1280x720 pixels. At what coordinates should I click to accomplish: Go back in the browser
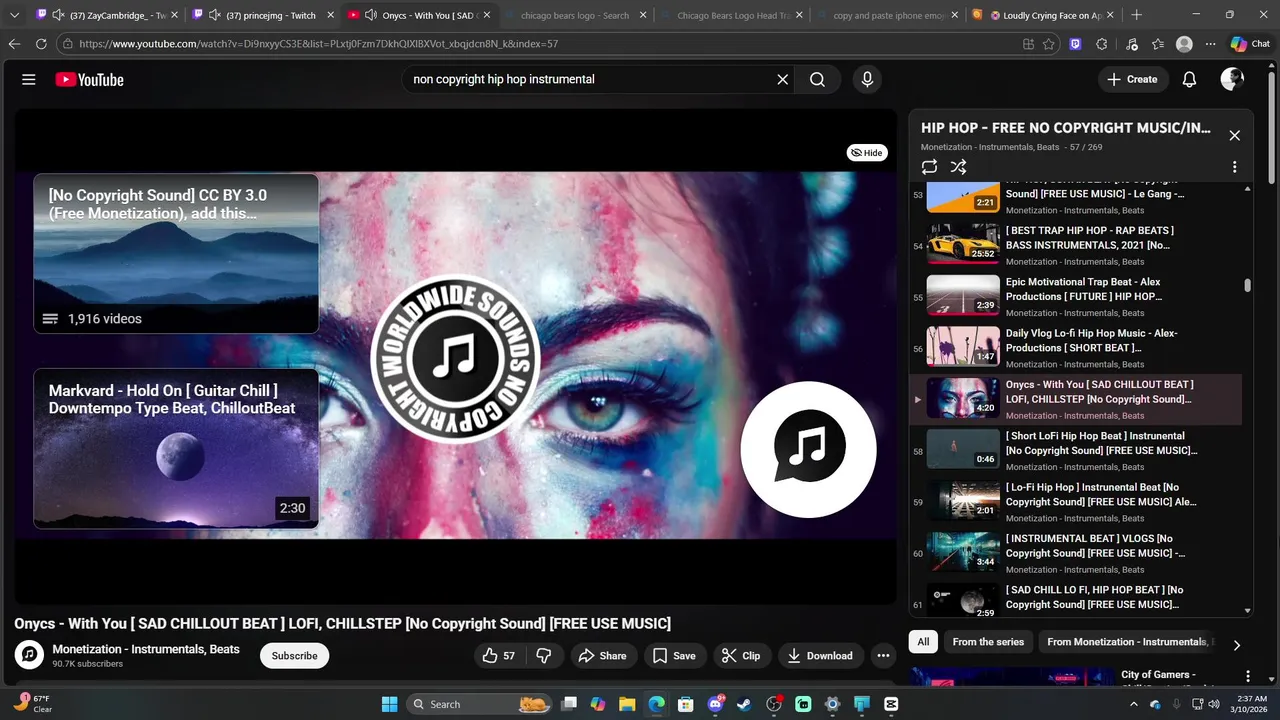[x=14, y=44]
